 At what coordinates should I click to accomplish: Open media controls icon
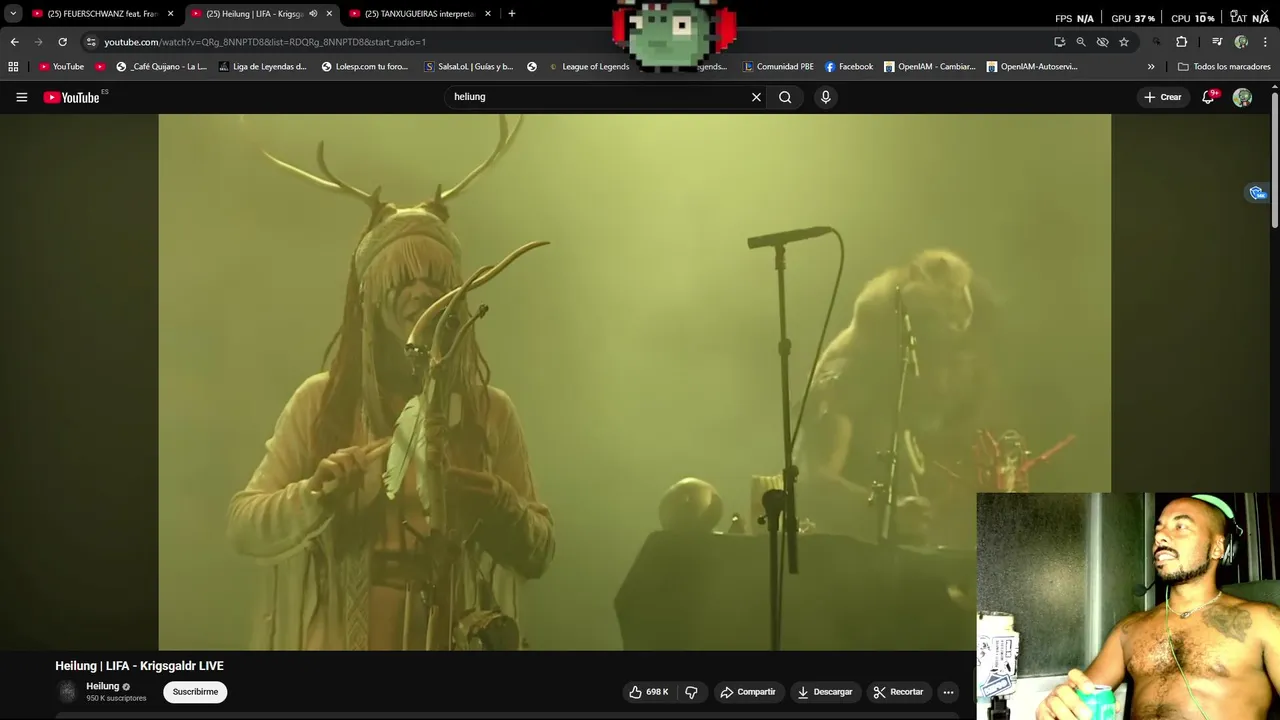pos(1217,42)
